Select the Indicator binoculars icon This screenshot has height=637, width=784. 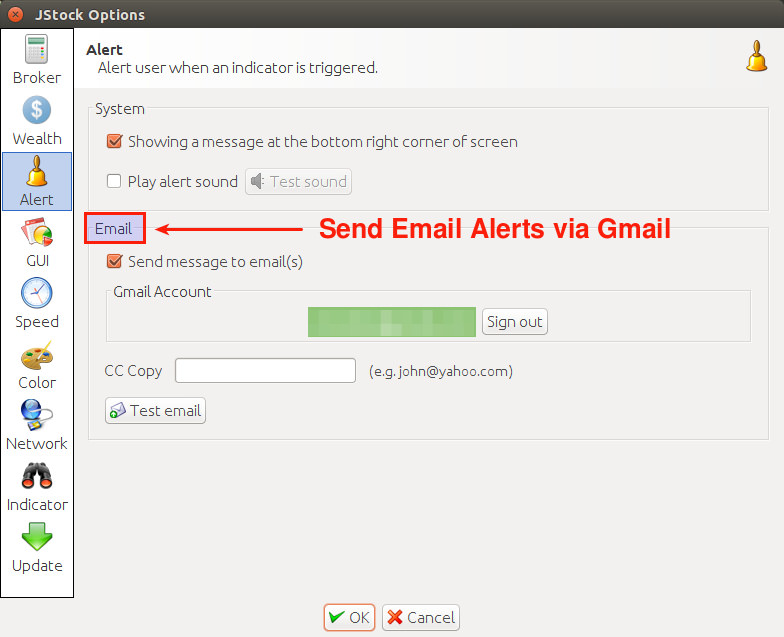36,476
